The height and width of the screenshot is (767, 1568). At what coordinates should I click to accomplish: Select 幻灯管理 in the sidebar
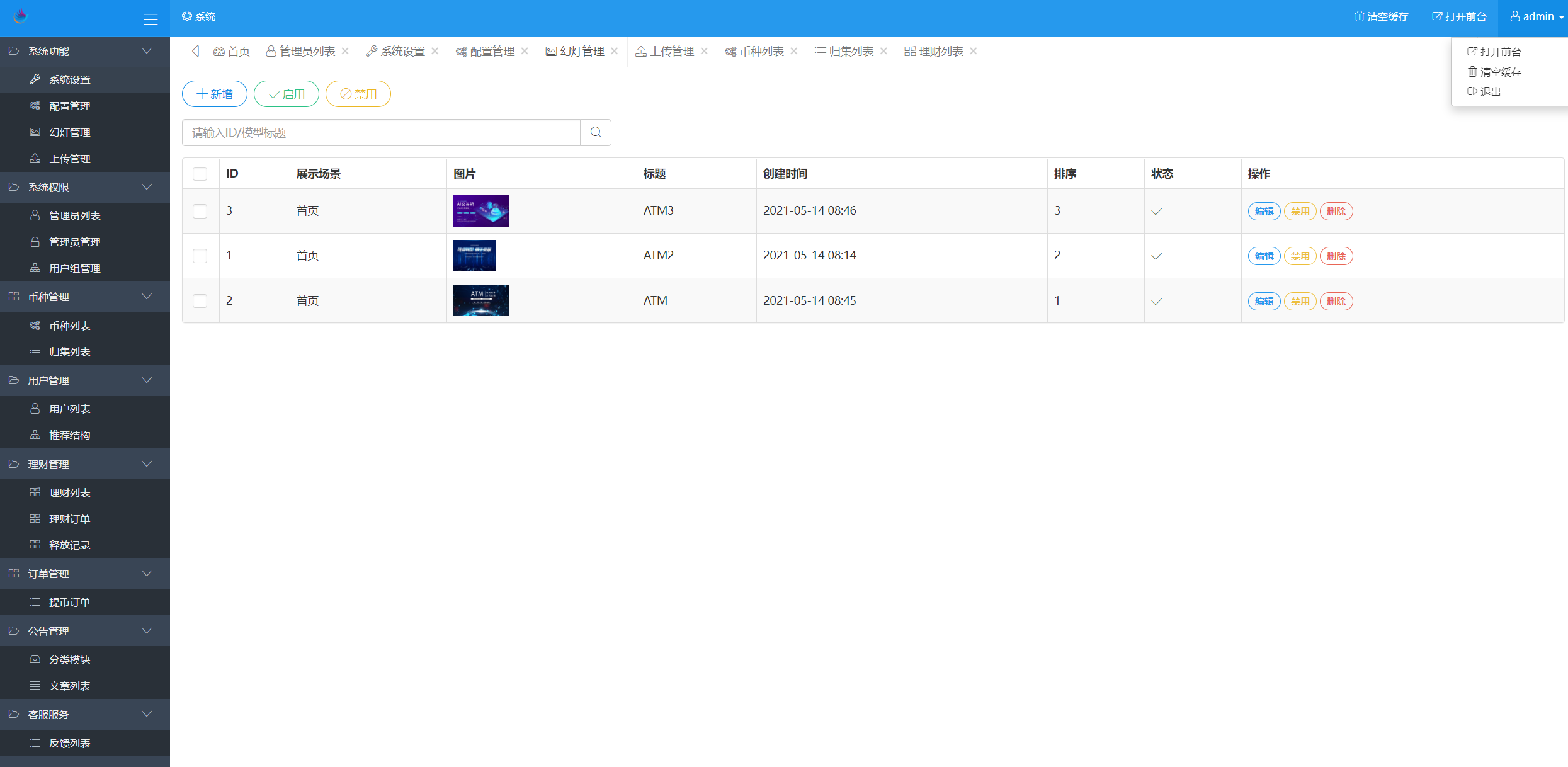click(70, 132)
